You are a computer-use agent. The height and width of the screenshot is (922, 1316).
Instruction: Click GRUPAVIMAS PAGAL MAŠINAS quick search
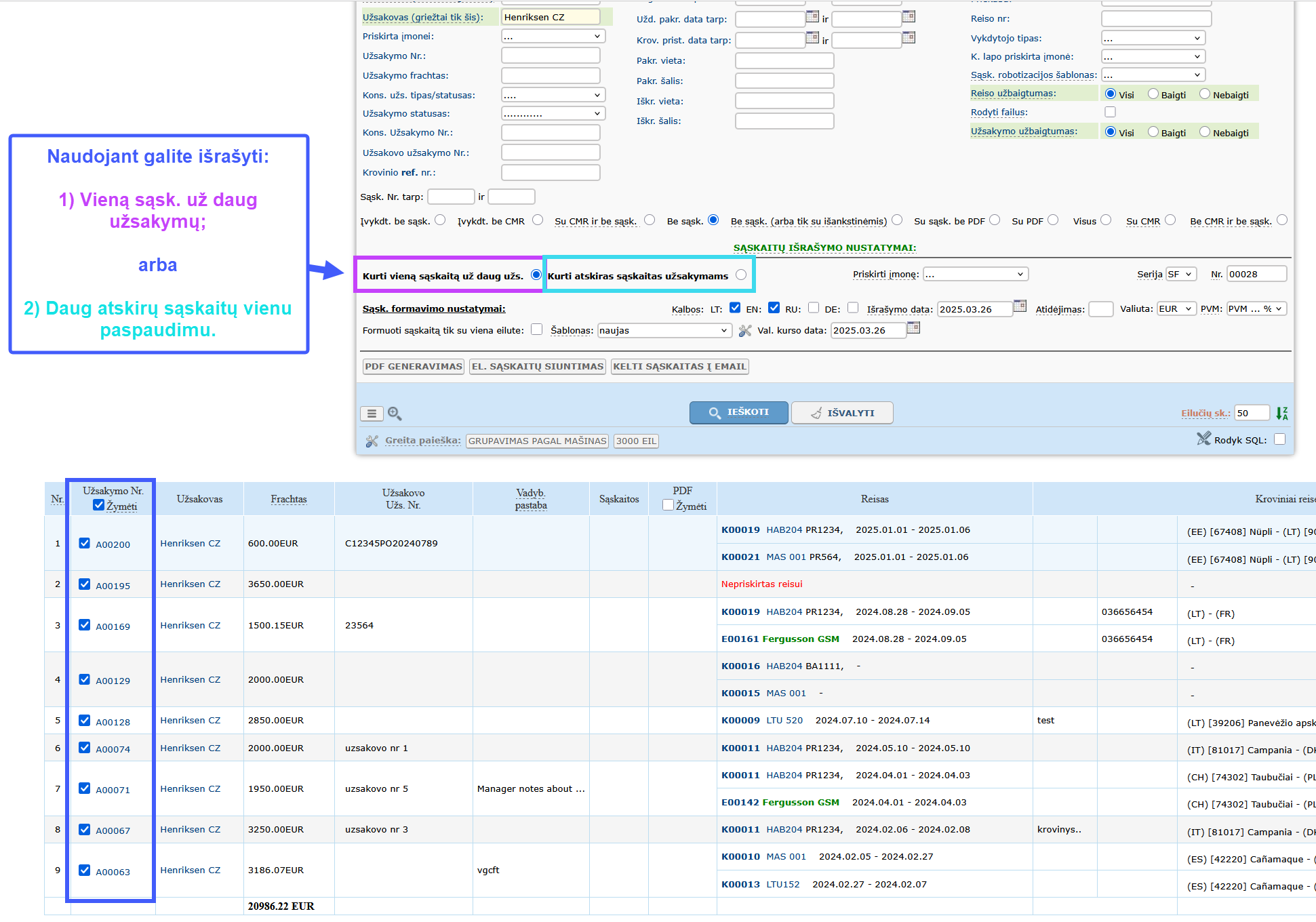[538, 441]
